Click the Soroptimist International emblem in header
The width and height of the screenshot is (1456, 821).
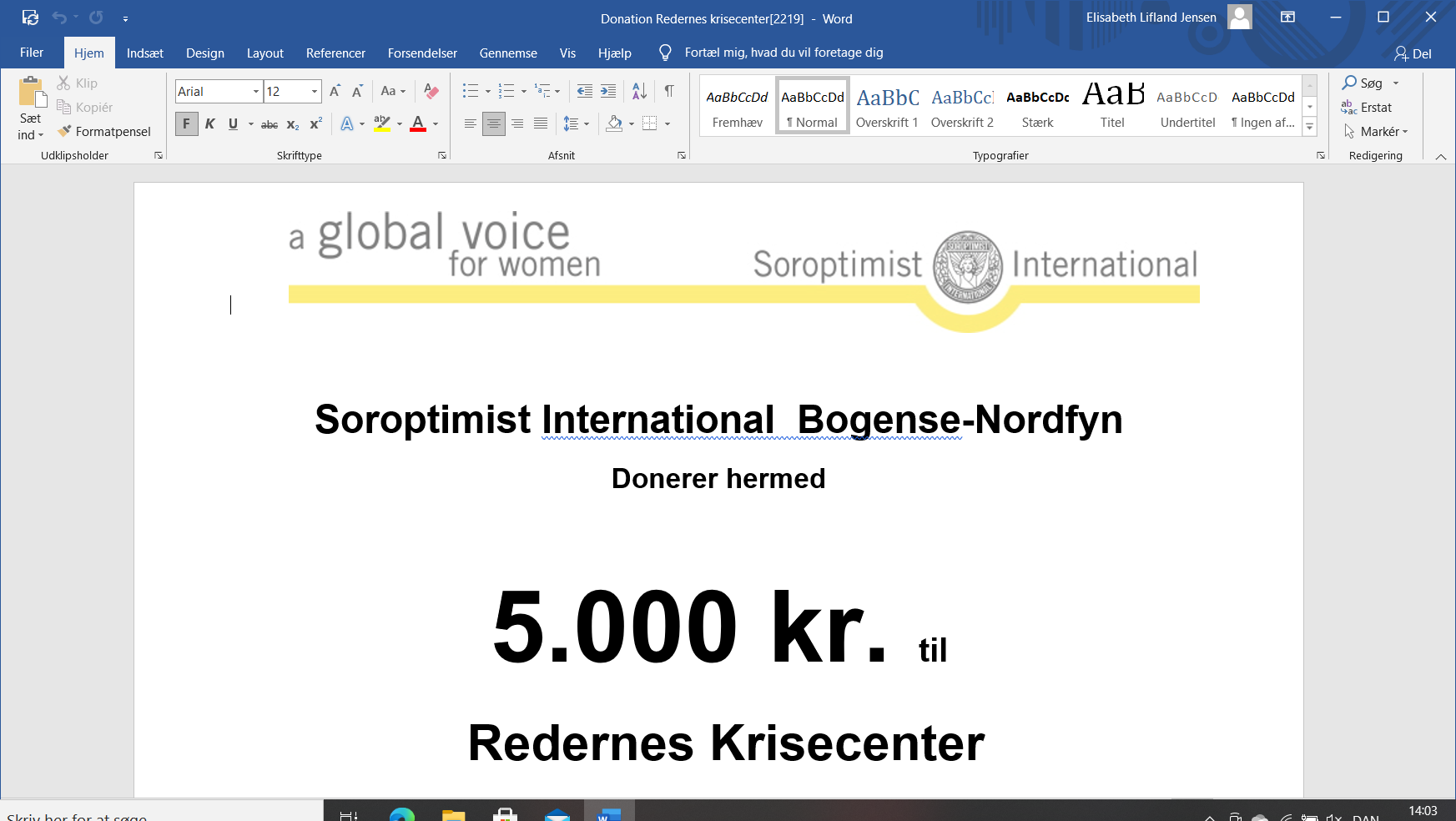pos(967,267)
